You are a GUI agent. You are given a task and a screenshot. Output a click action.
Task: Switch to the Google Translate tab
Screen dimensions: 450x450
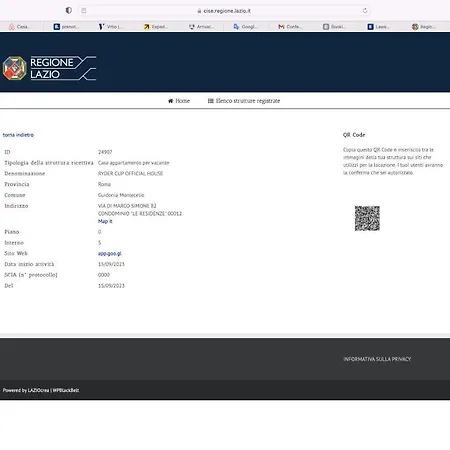pyautogui.click(x=246, y=27)
